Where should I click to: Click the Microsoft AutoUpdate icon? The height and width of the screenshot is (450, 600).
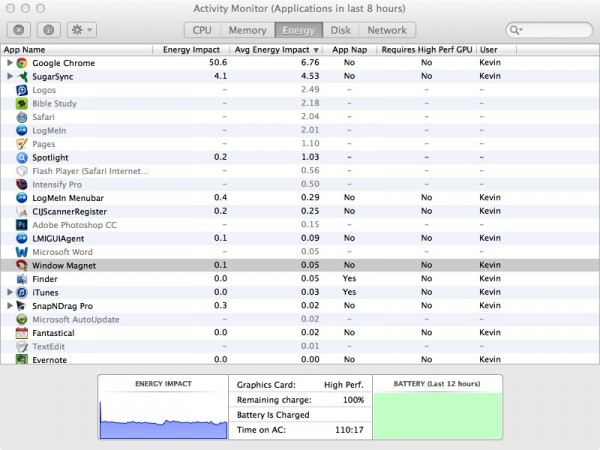pyautogui.click(x=22, y=319)
